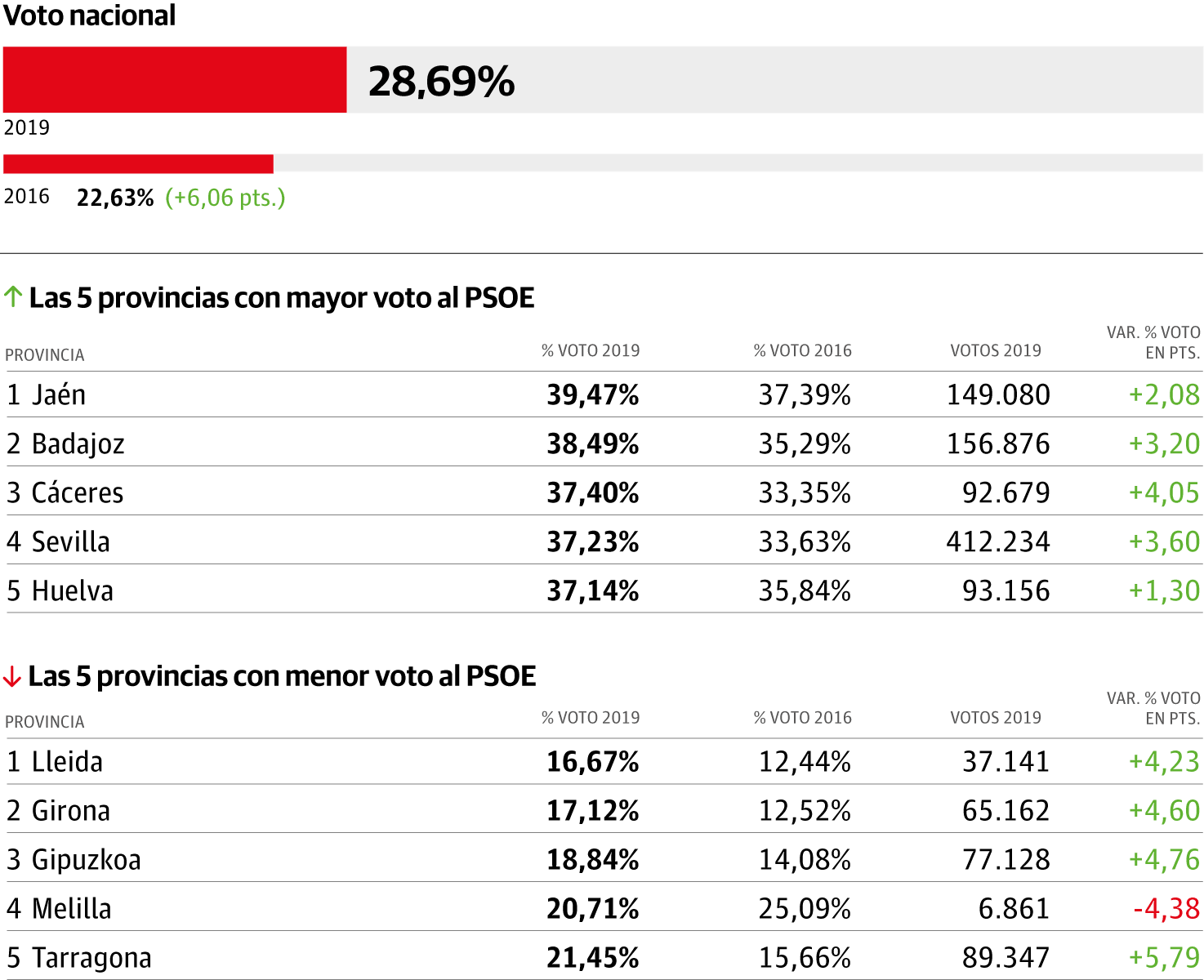
Task: Open the "menor voto al PSOE" heading
Action: [x=282, y=676]
